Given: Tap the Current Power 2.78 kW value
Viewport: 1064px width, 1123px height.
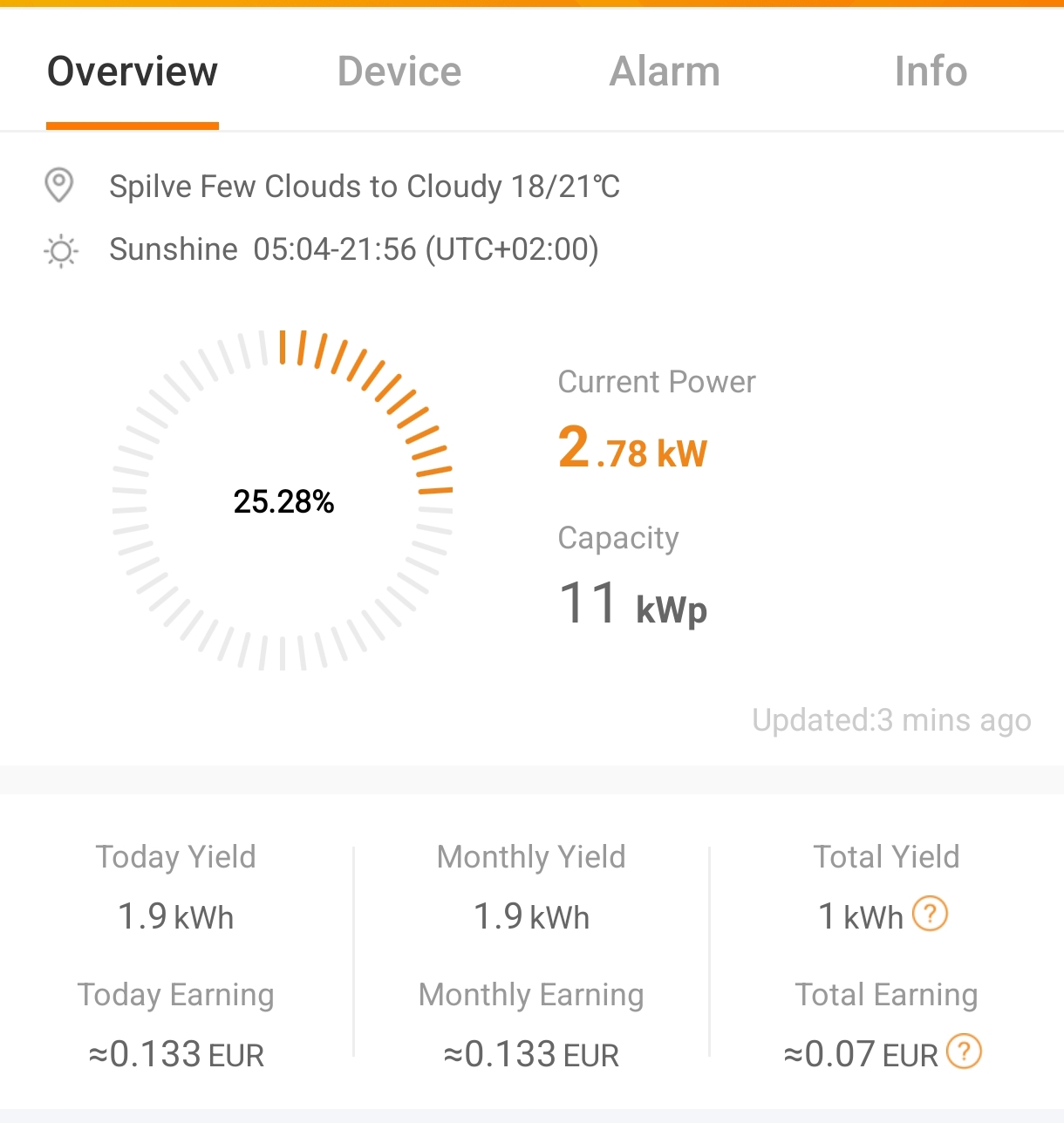Looking at the screenshot, I should (x=632, y=448).
